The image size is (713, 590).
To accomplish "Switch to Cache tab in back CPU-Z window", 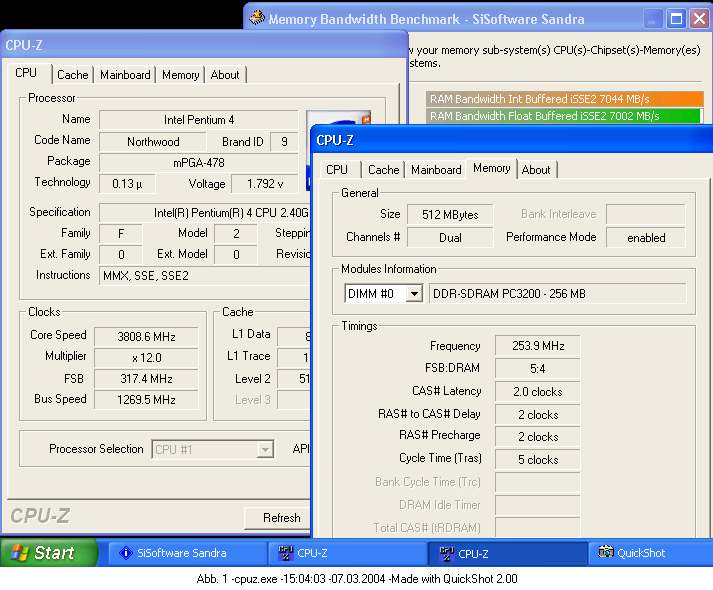I will [x=73, y=75].
